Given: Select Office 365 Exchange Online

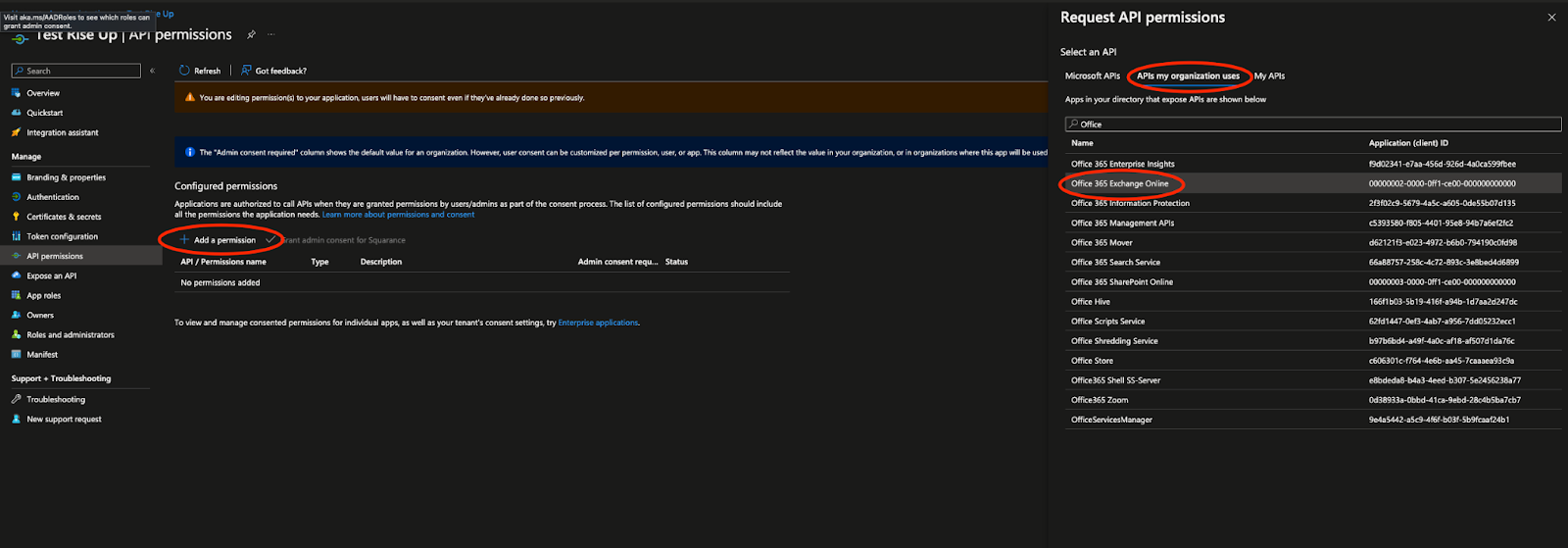Looking at the screenshot, I should click(x=1313, y=183).
